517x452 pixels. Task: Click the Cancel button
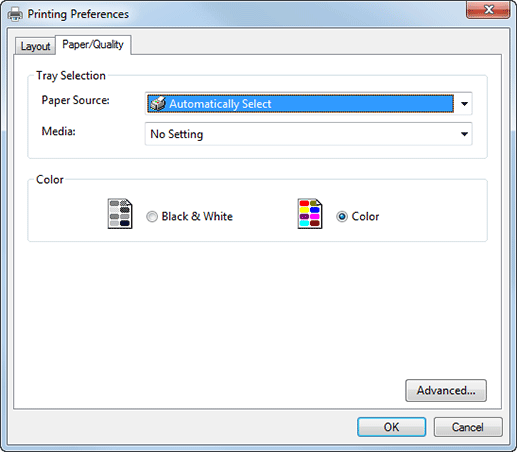tap(468, 427)
